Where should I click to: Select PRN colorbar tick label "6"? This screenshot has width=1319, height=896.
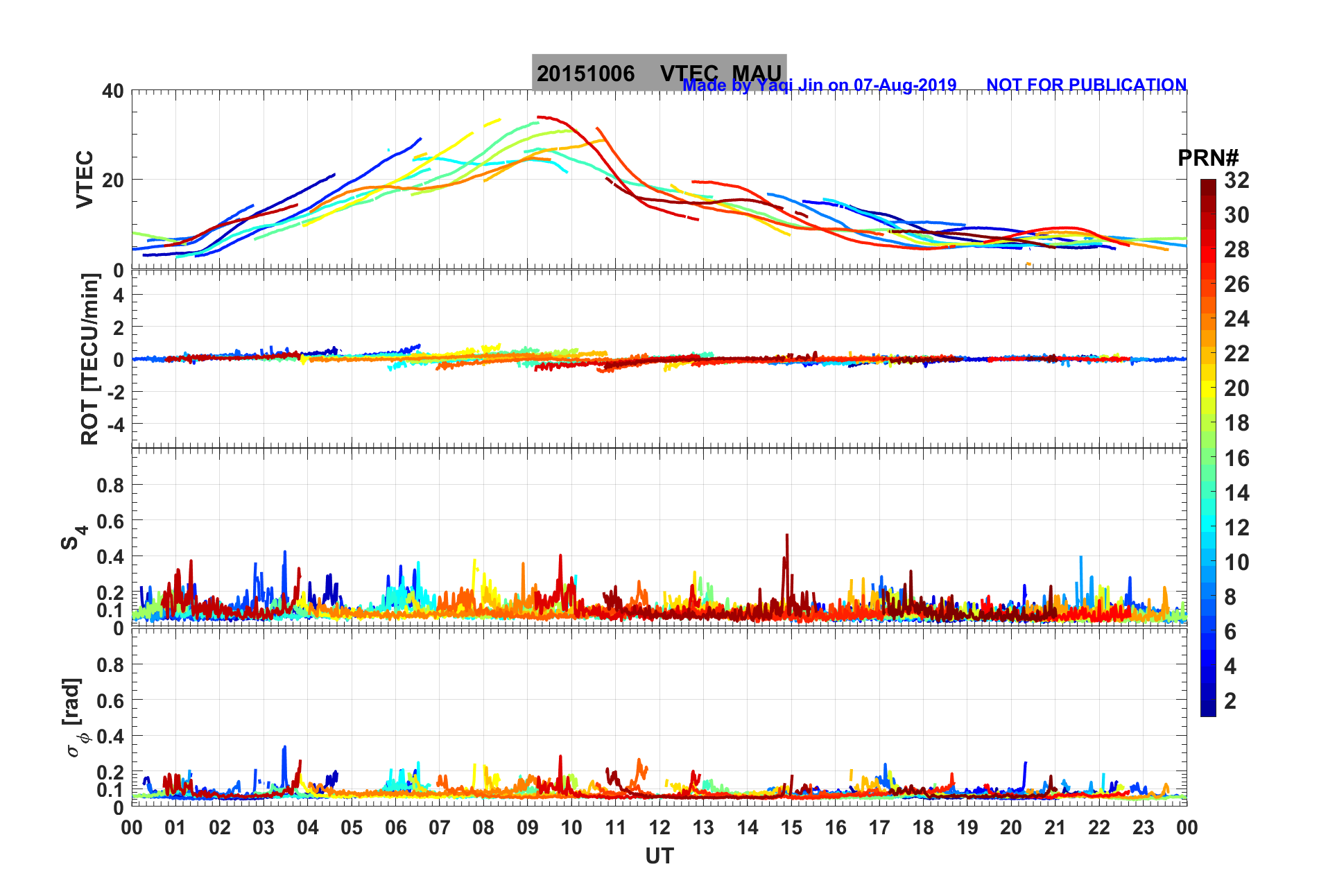(1230, 632)
